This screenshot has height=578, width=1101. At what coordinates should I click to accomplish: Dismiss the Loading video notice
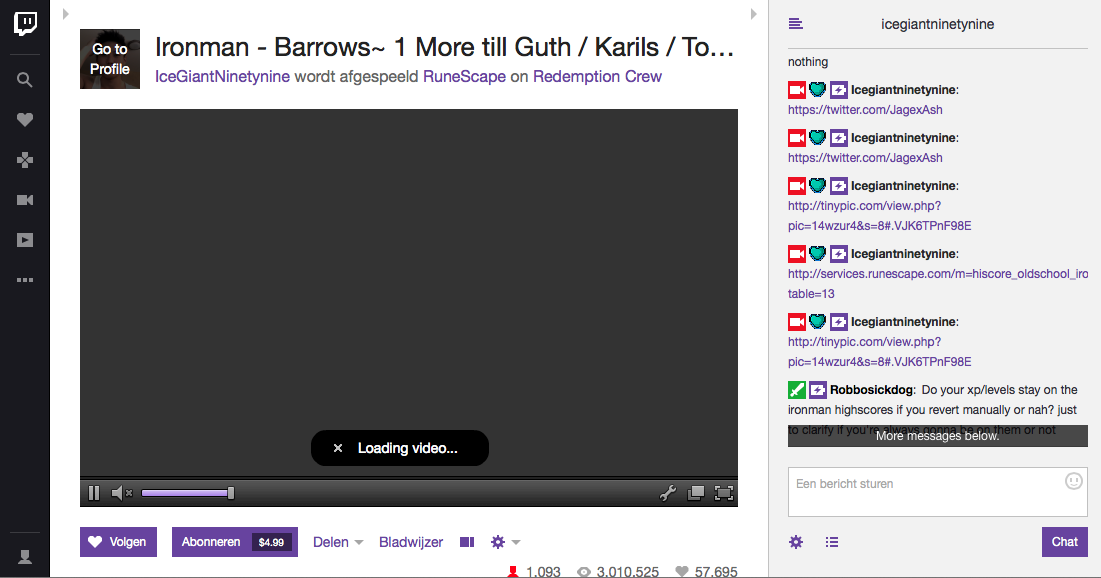pyautogui.click(x=338, y=448)
